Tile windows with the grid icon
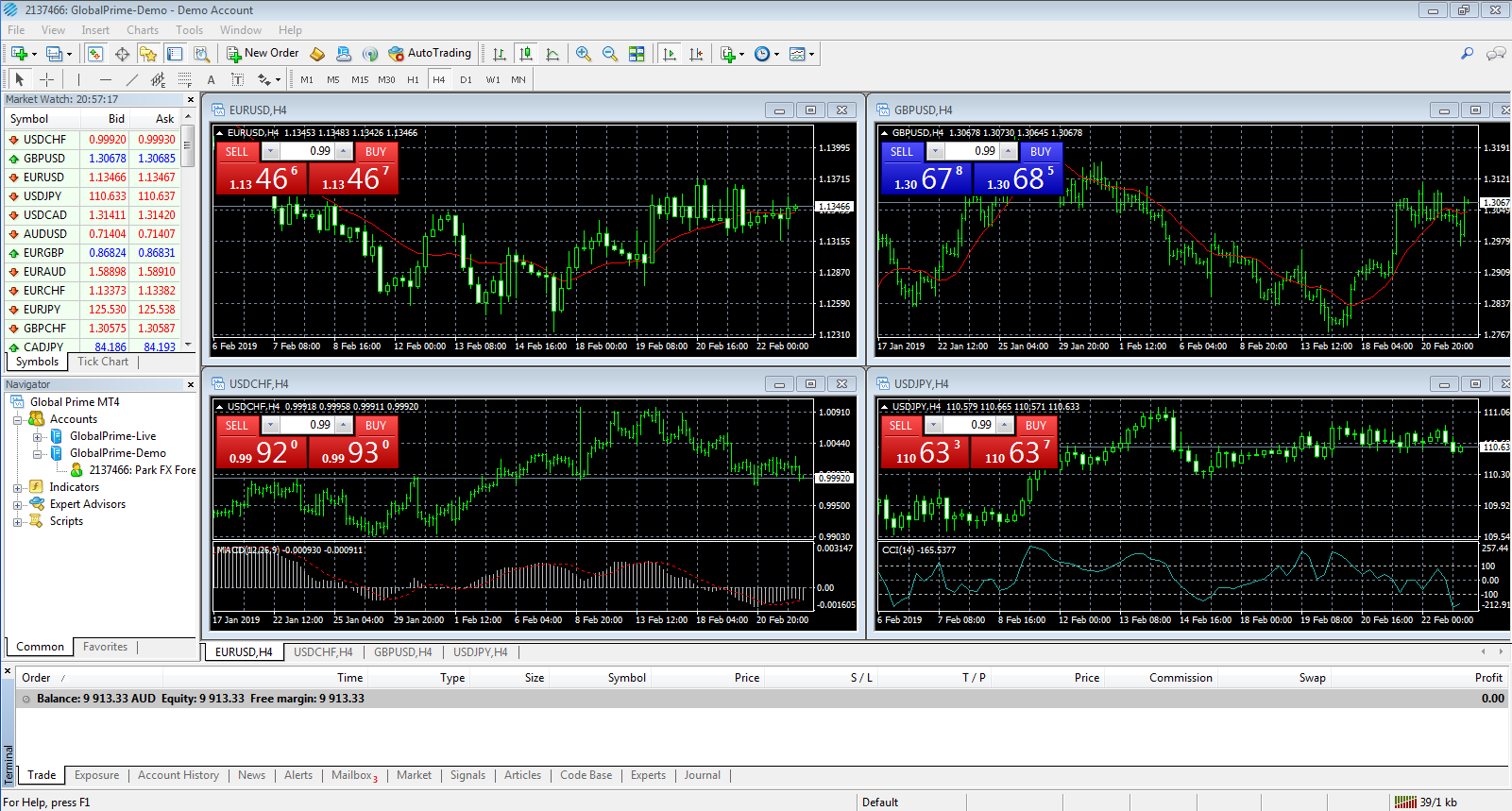 [x=637, y=54]
